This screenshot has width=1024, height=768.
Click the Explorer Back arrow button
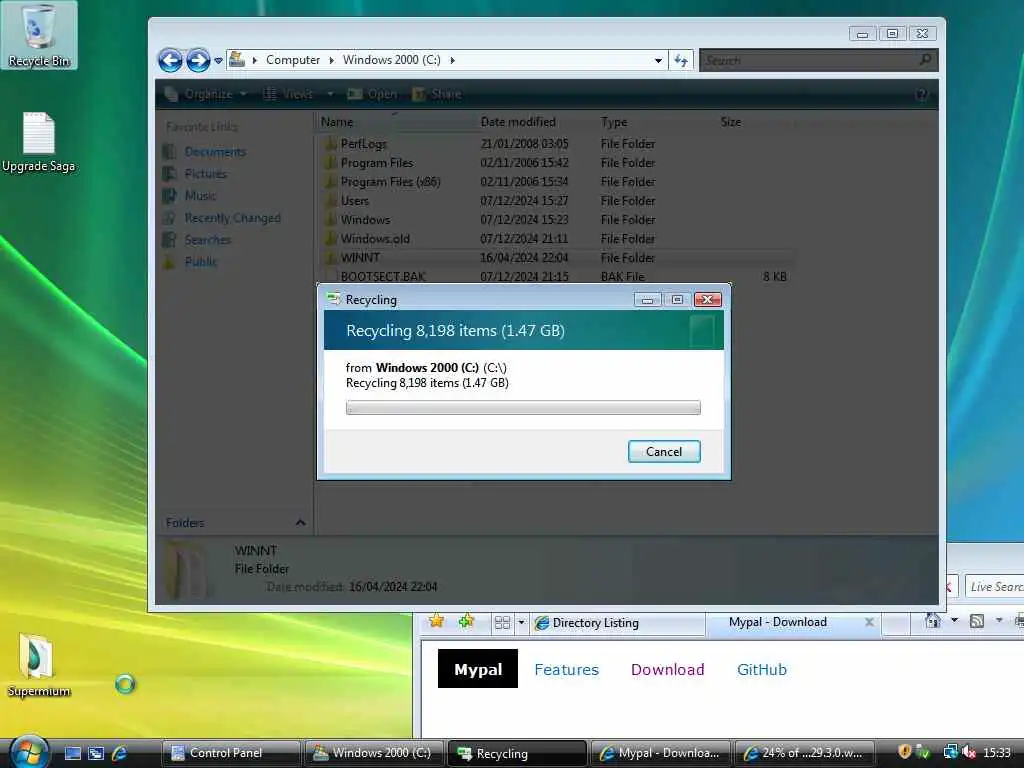point(170,60)
